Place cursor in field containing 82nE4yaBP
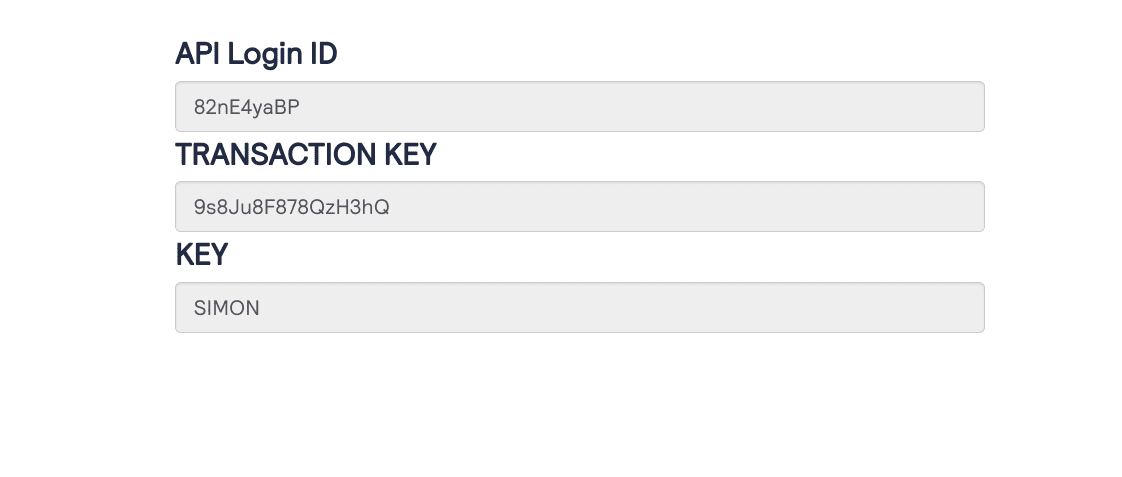 [x=580, y=107]
